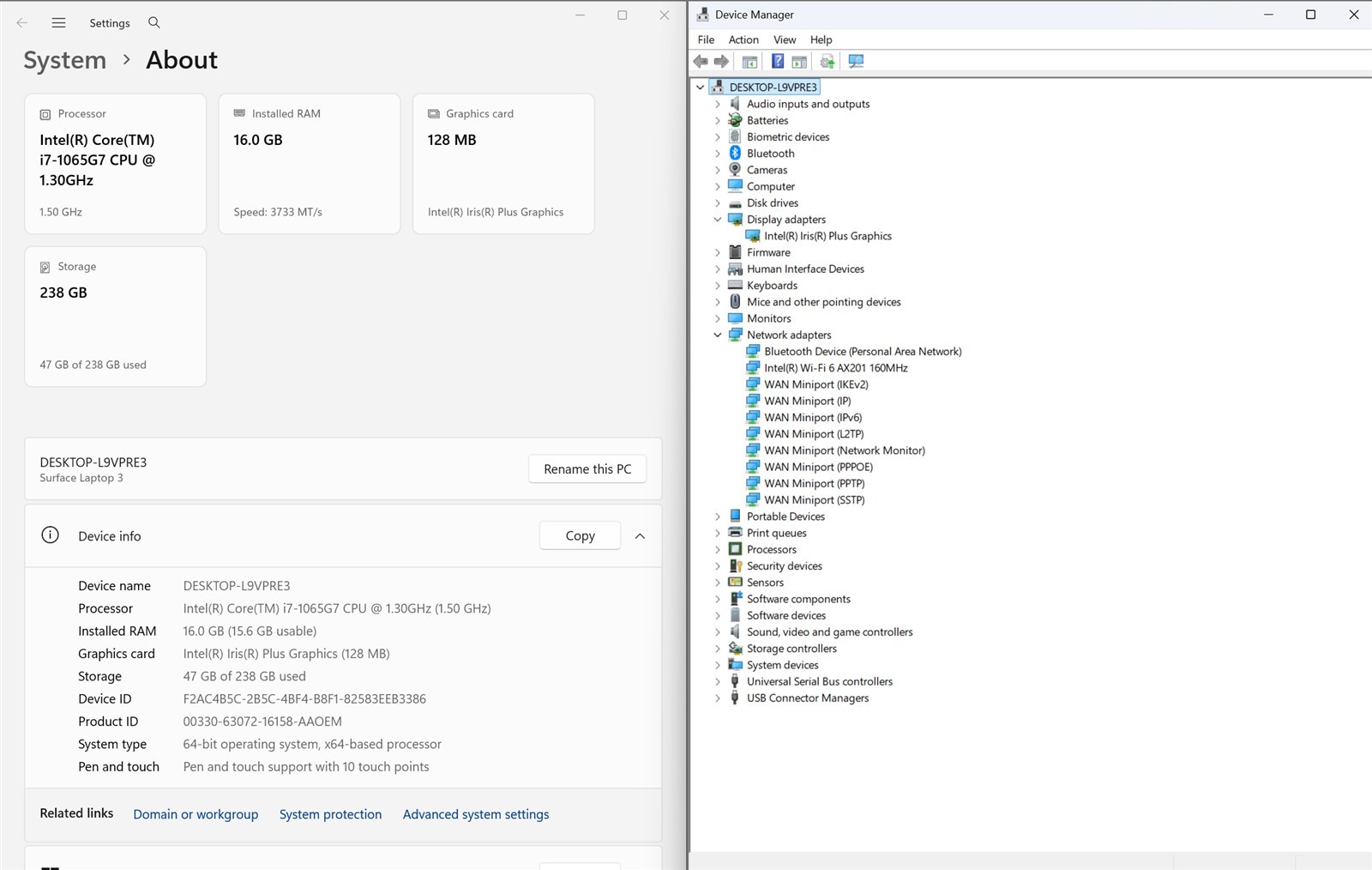Viewport: 1372px width, 870px height.
Task: Select WAN Miniport (SSTP) entry
Action: [815, 500]
